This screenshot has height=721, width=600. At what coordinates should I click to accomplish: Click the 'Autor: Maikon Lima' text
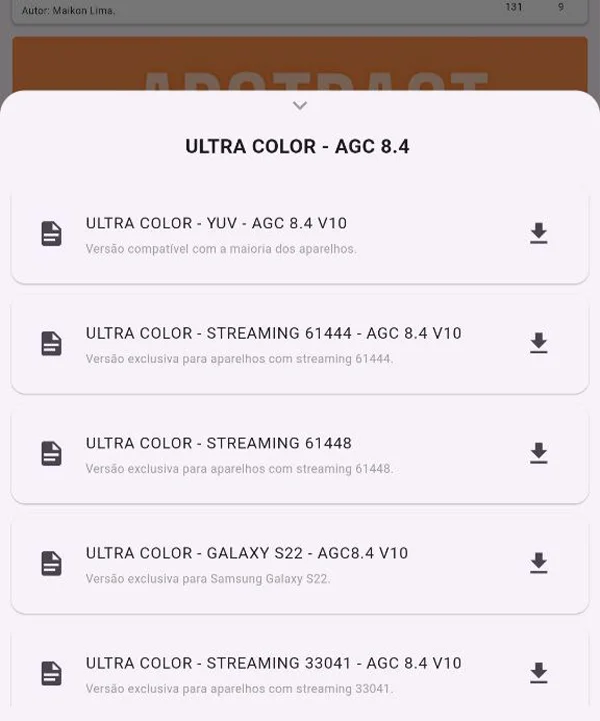pos(69,10)
